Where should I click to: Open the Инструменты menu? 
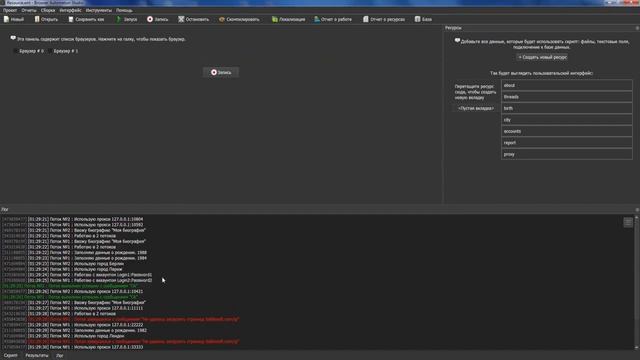point(99,10)
